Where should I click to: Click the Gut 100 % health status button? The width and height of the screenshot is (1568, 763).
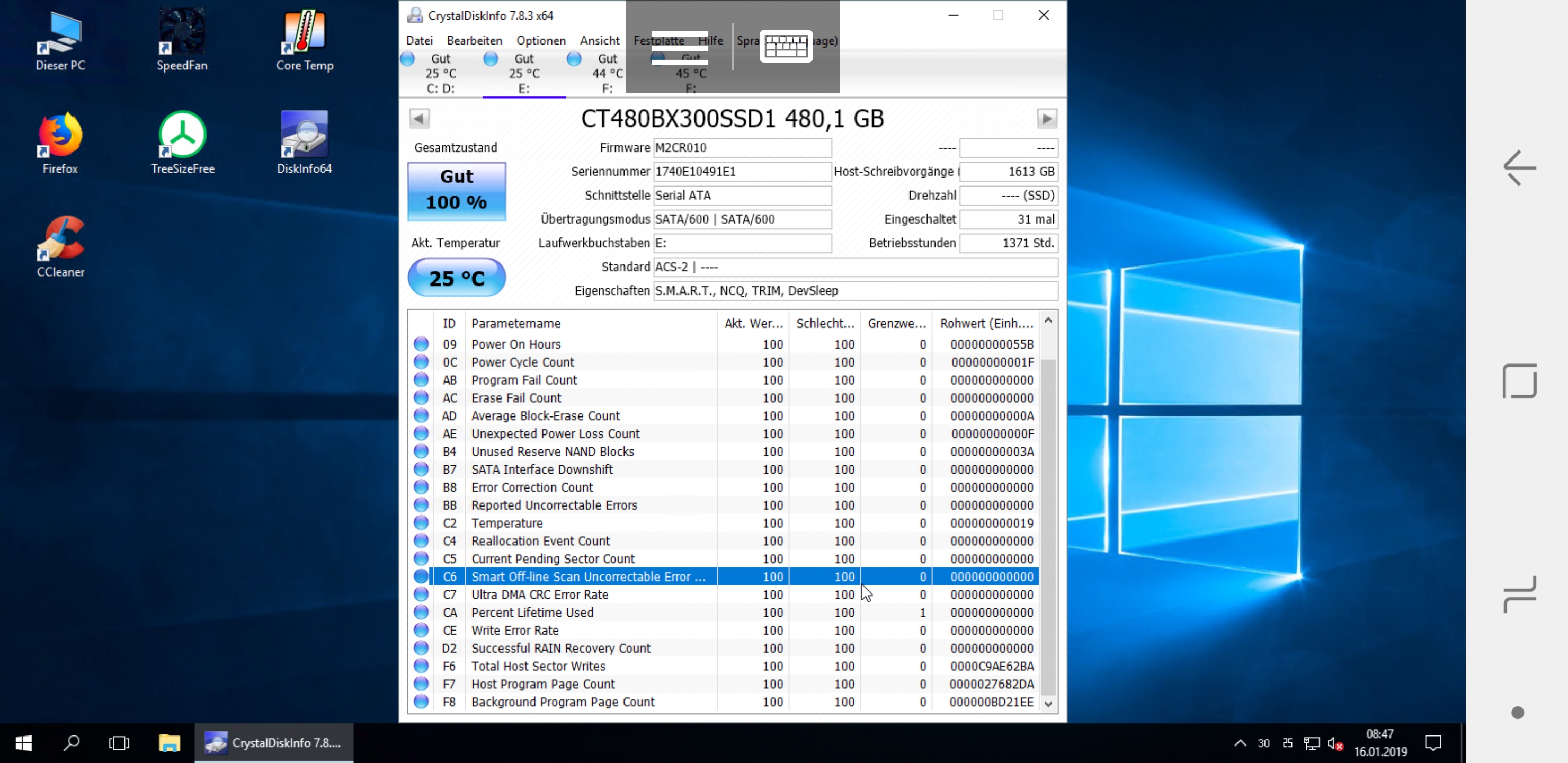457,190
